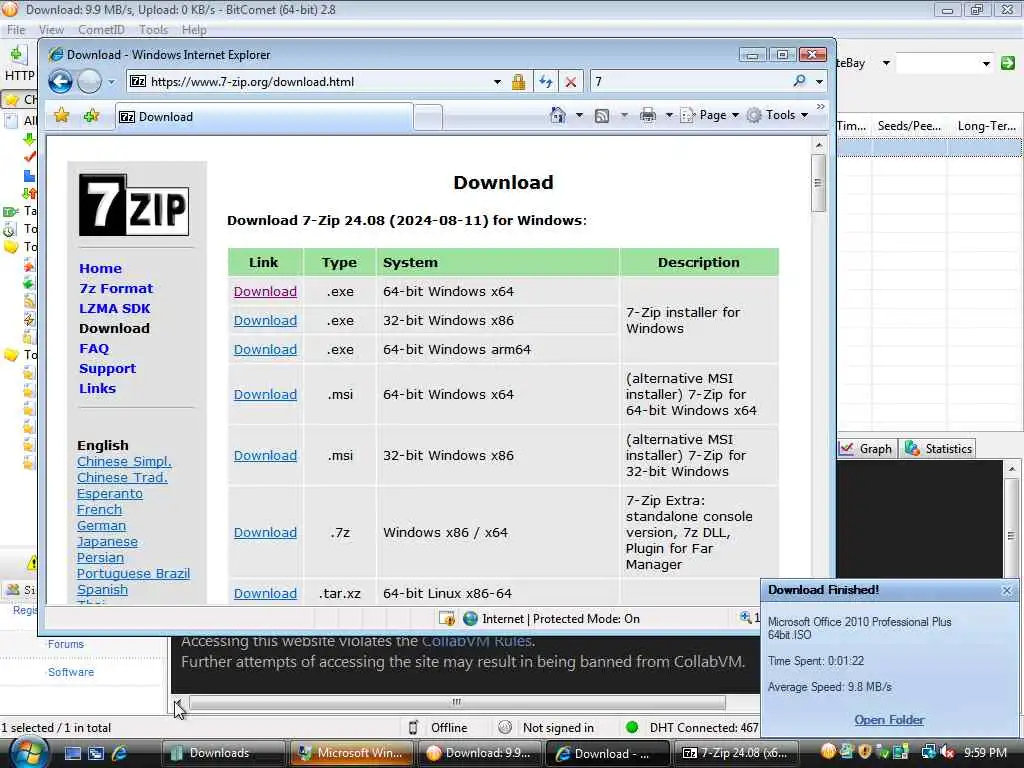The image size is (1024, 768).
Task: Switch the site language to German
Action: 101,526
